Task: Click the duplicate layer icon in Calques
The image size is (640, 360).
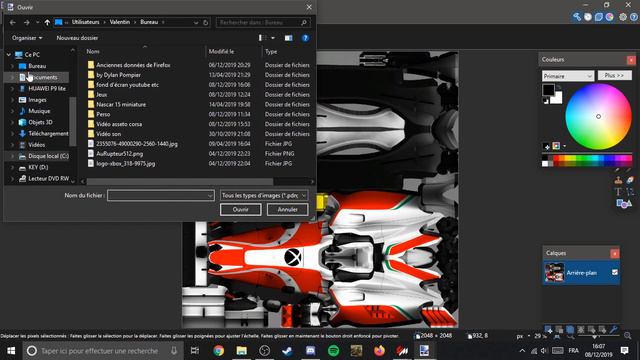Action: click(x=570, y=329)
